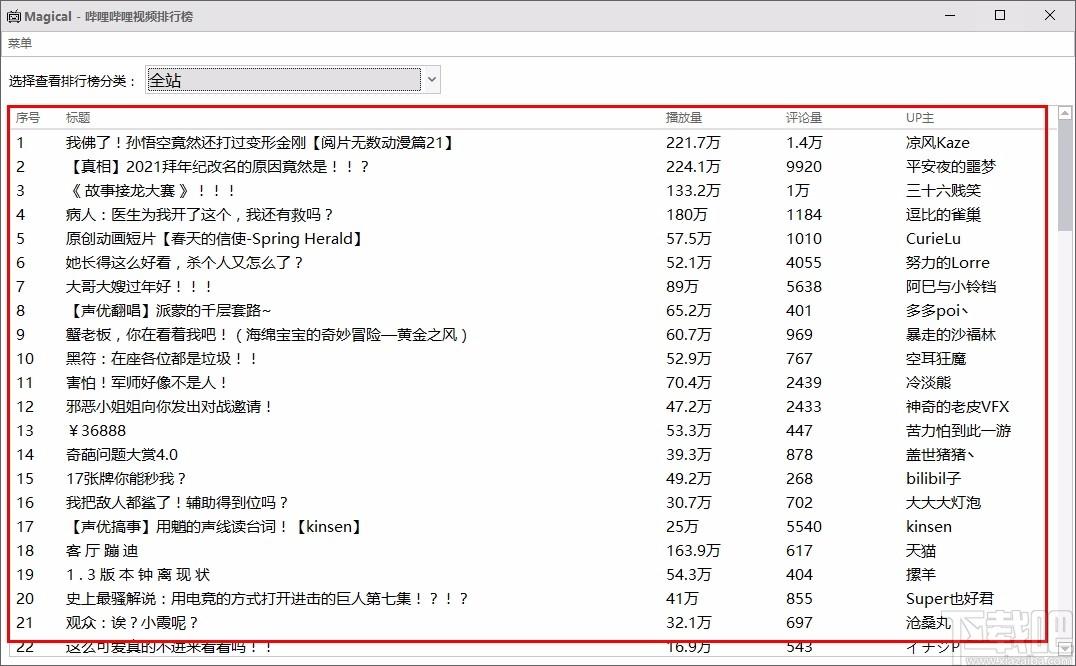Select row 原创动画短片 Spring Herald
Image resolution: width=1076 pixels, height=666 pixels.
(x=528, y=239)
